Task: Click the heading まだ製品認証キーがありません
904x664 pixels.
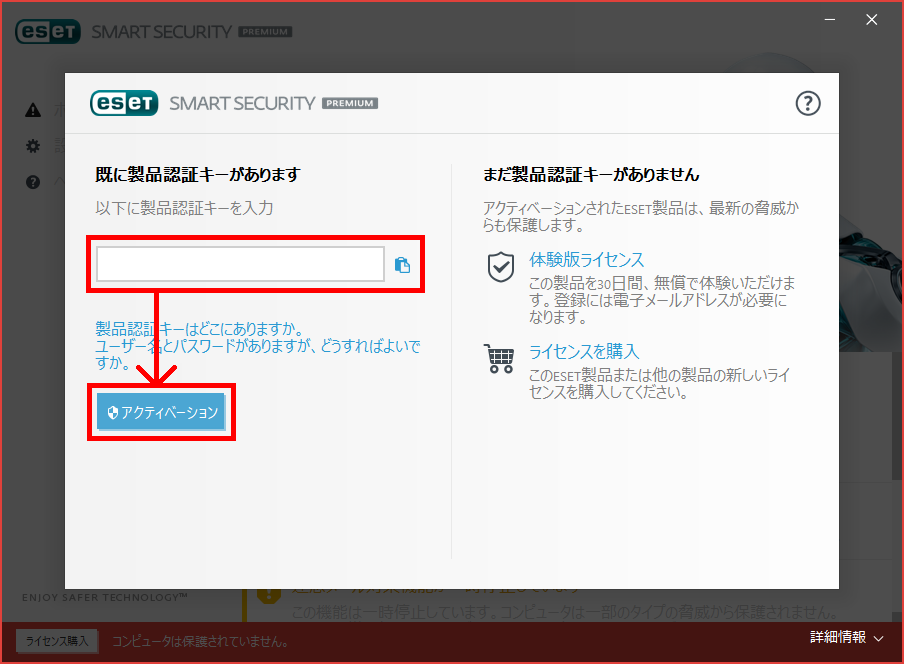Action: click(x=591, y=175)
